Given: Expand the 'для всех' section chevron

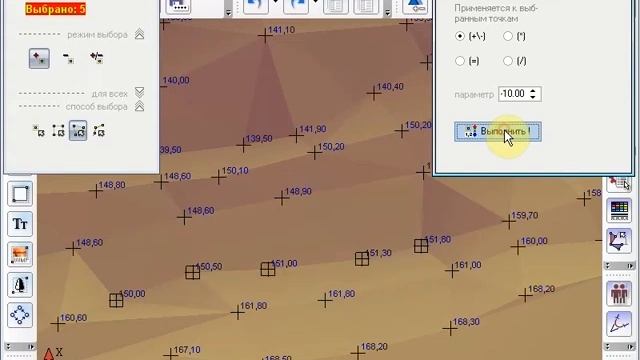Looking at the screenshot, I should (x=139, y=92).
